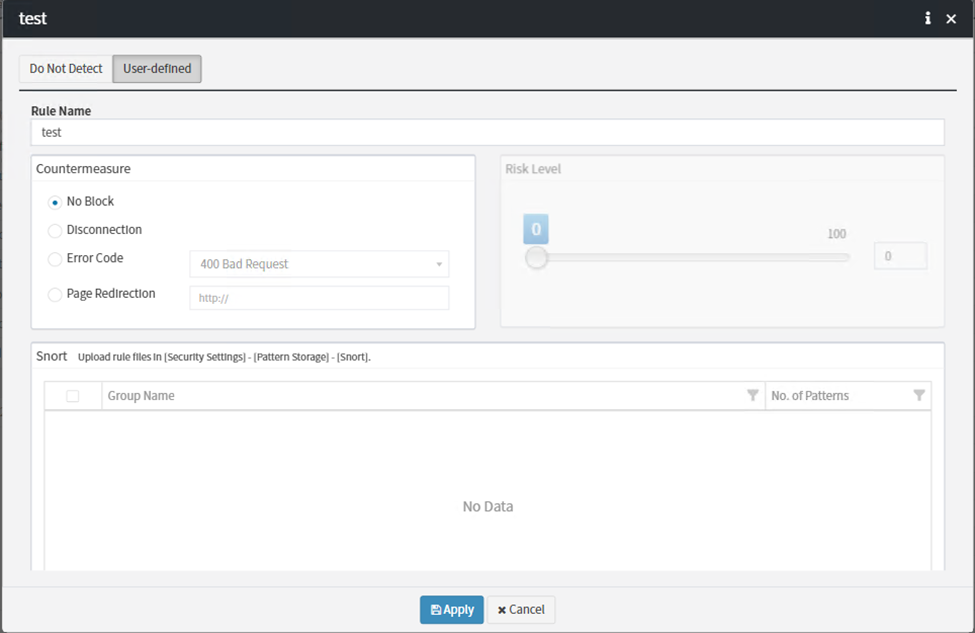Screen dimensions: 975x633
Task: Click the Cancel button
Action: [521, 610]
